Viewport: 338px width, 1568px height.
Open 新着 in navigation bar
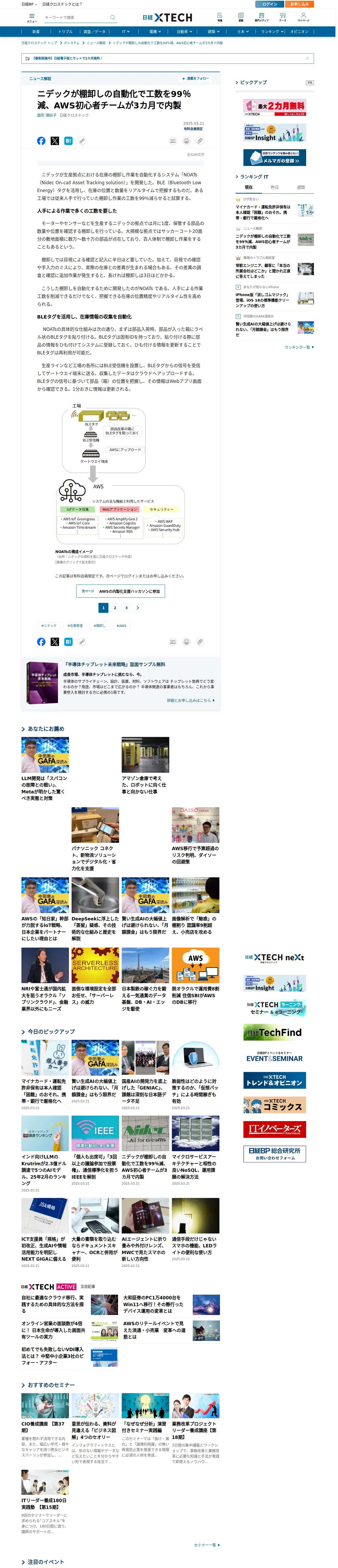click(36, 32)
